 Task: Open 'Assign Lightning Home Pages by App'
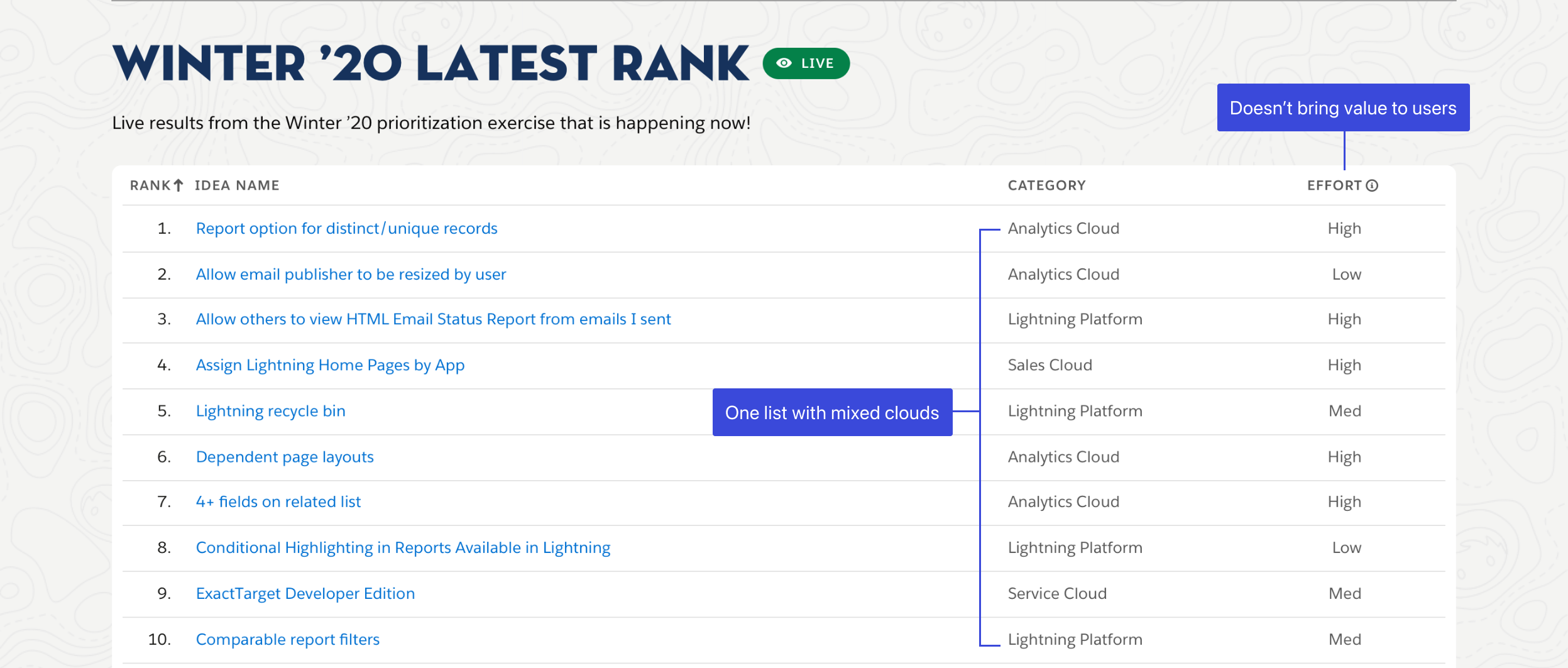pyautogui.click(x=330, y=365)
